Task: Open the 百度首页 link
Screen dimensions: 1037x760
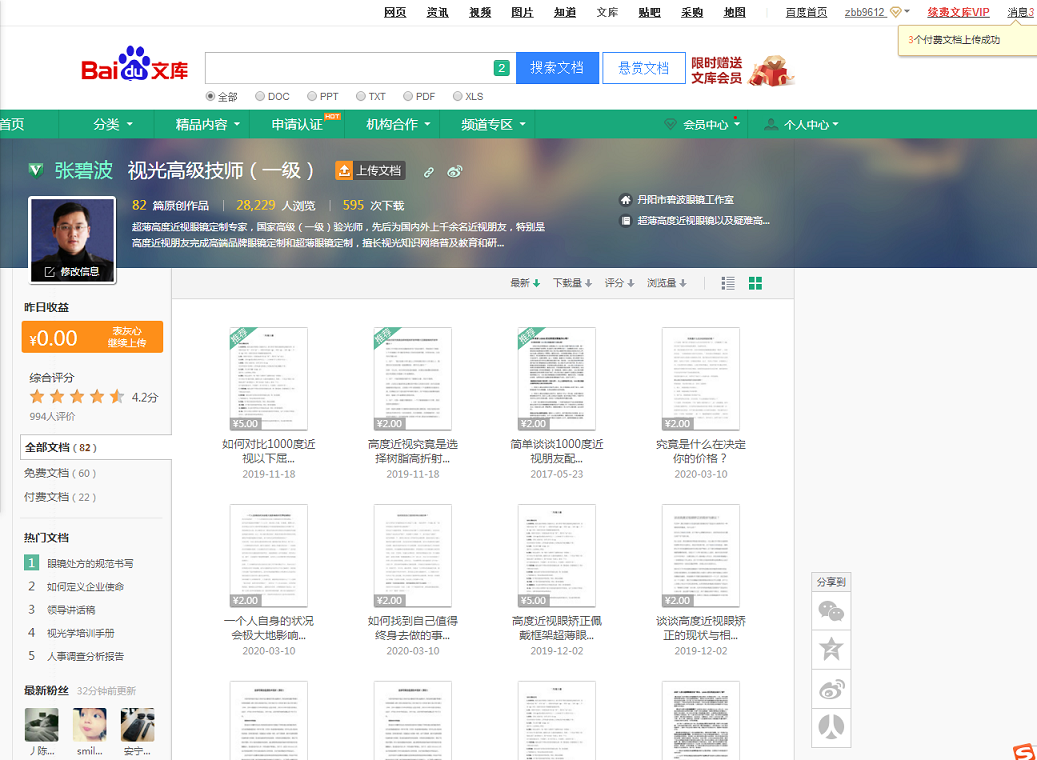Action: 806,13
